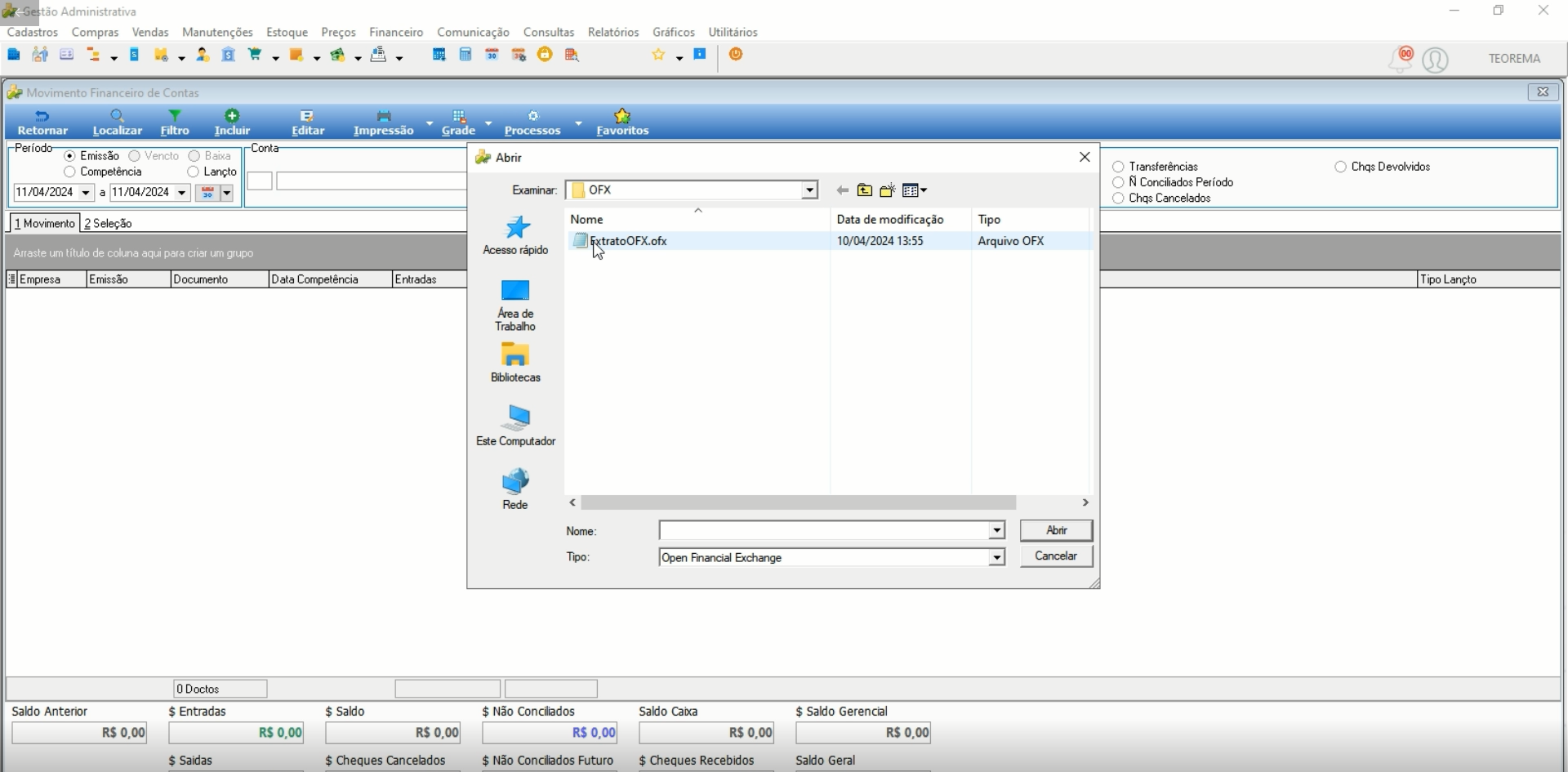Open the view menu dropdown in Abrir dialog
1568x772 pixels.
click(915, 190)
